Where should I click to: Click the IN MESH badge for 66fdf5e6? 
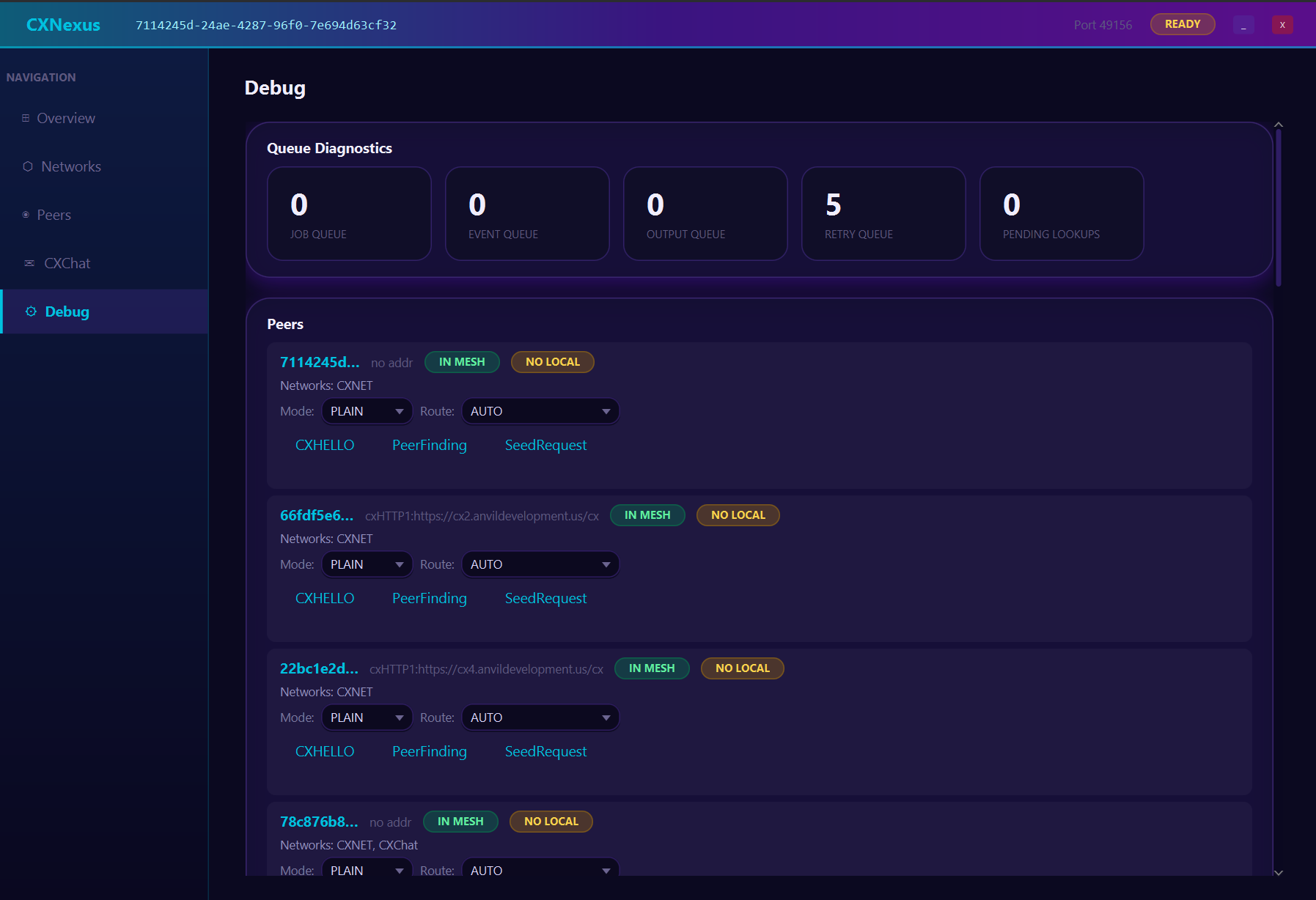[x=647, y=515]
